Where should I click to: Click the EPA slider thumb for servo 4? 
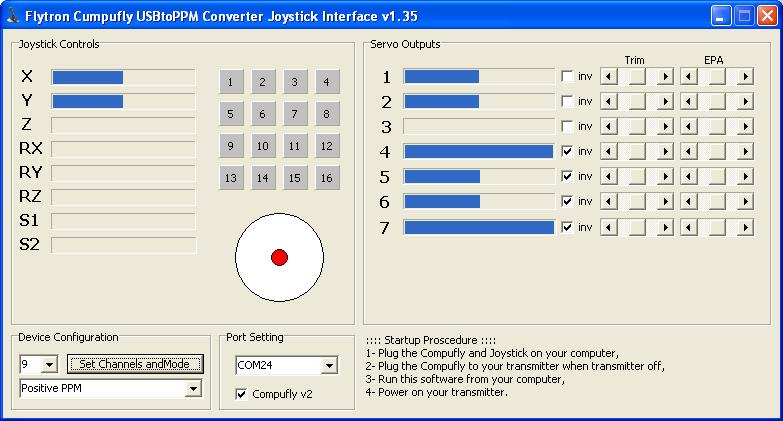[x=717, y=151]
